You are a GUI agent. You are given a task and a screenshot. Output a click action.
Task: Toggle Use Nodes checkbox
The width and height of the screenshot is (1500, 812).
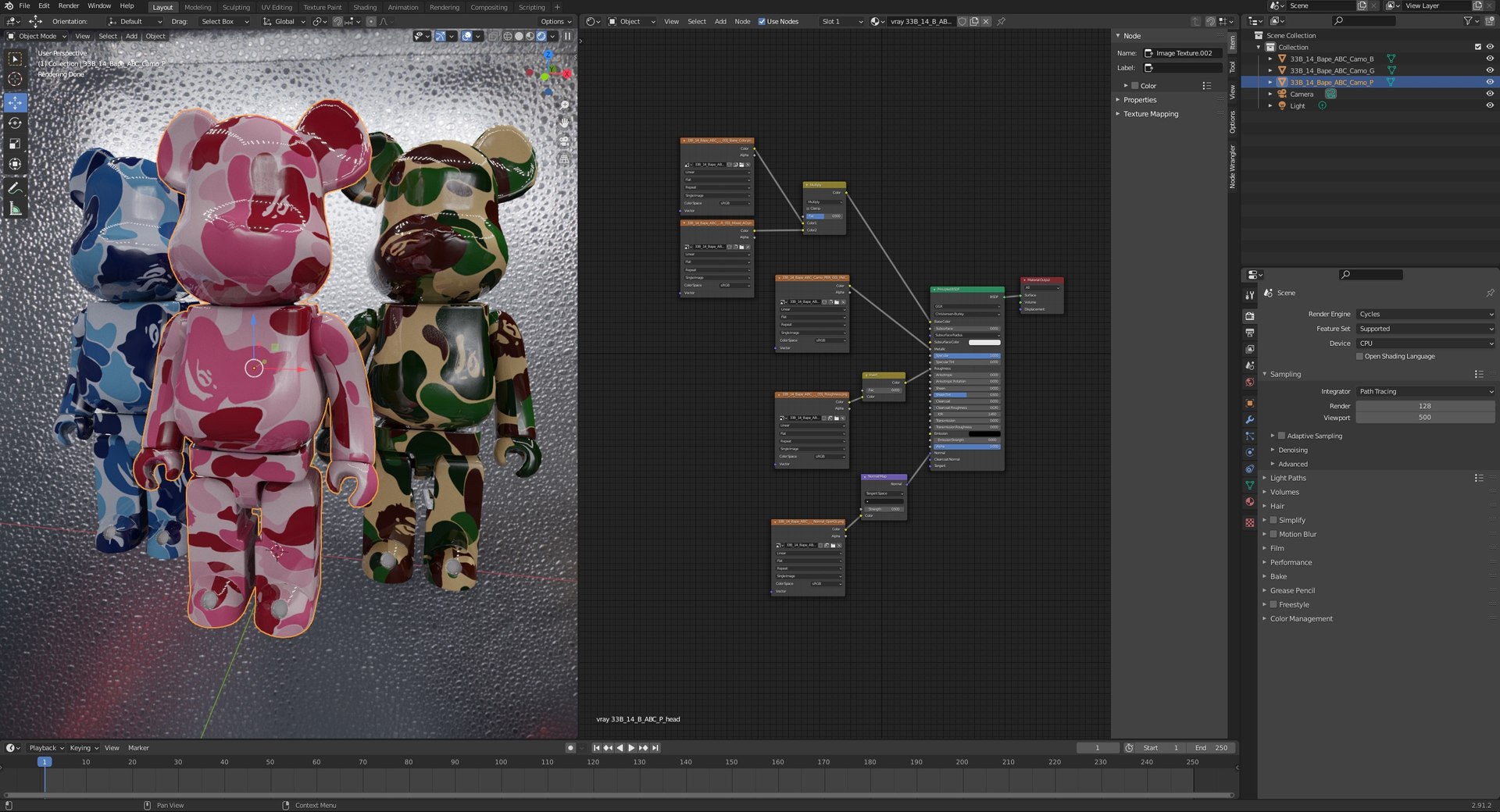pyautogui.click(x=762, y=22)
